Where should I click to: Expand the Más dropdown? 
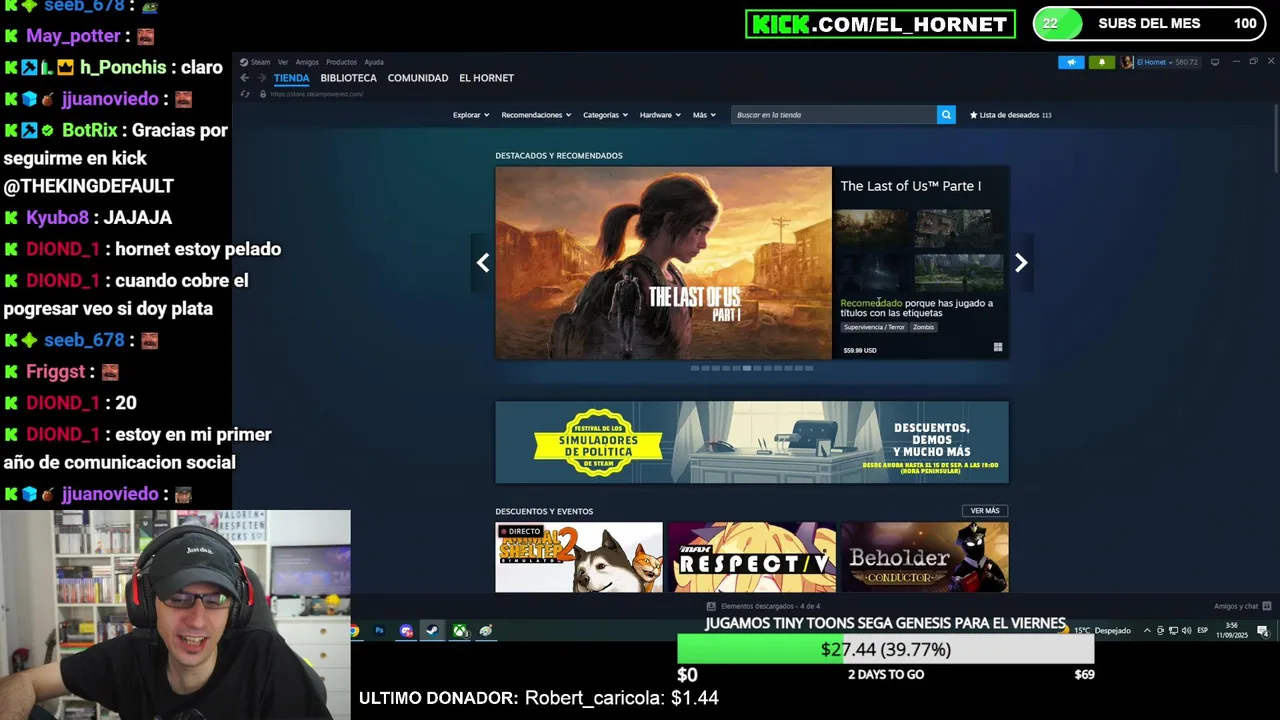(x=704, y=115)
